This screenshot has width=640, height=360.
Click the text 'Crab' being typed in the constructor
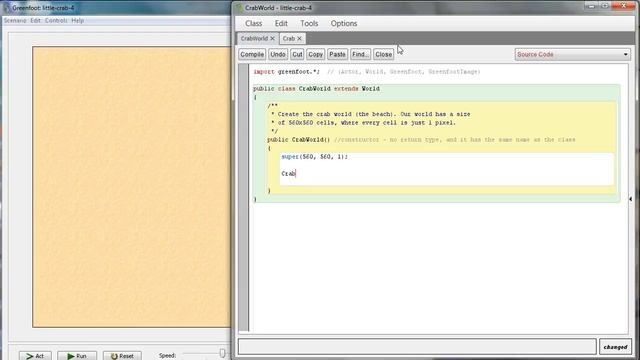288,174
